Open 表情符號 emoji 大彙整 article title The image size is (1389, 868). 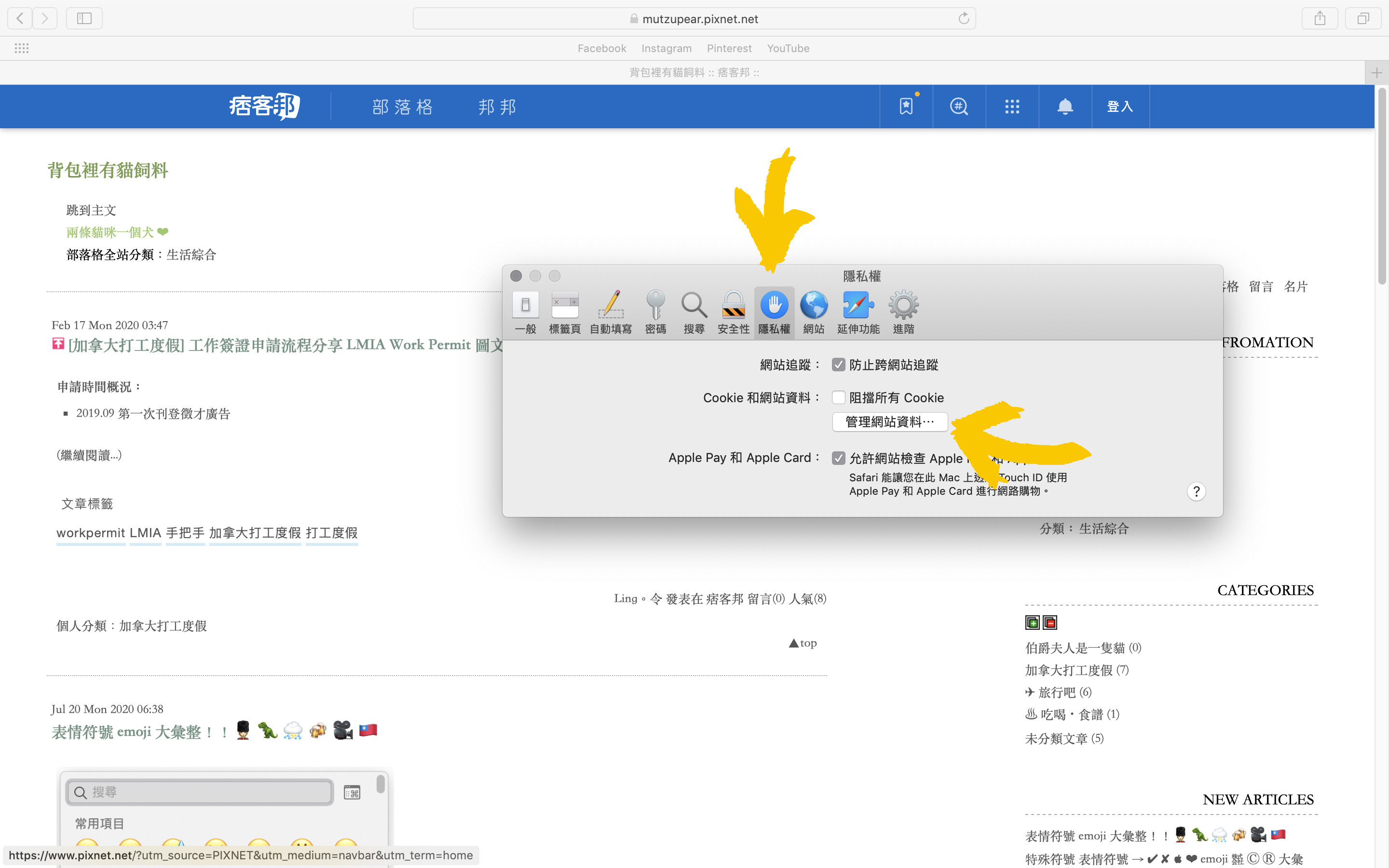pyautogui.click(x=214, y=732)
